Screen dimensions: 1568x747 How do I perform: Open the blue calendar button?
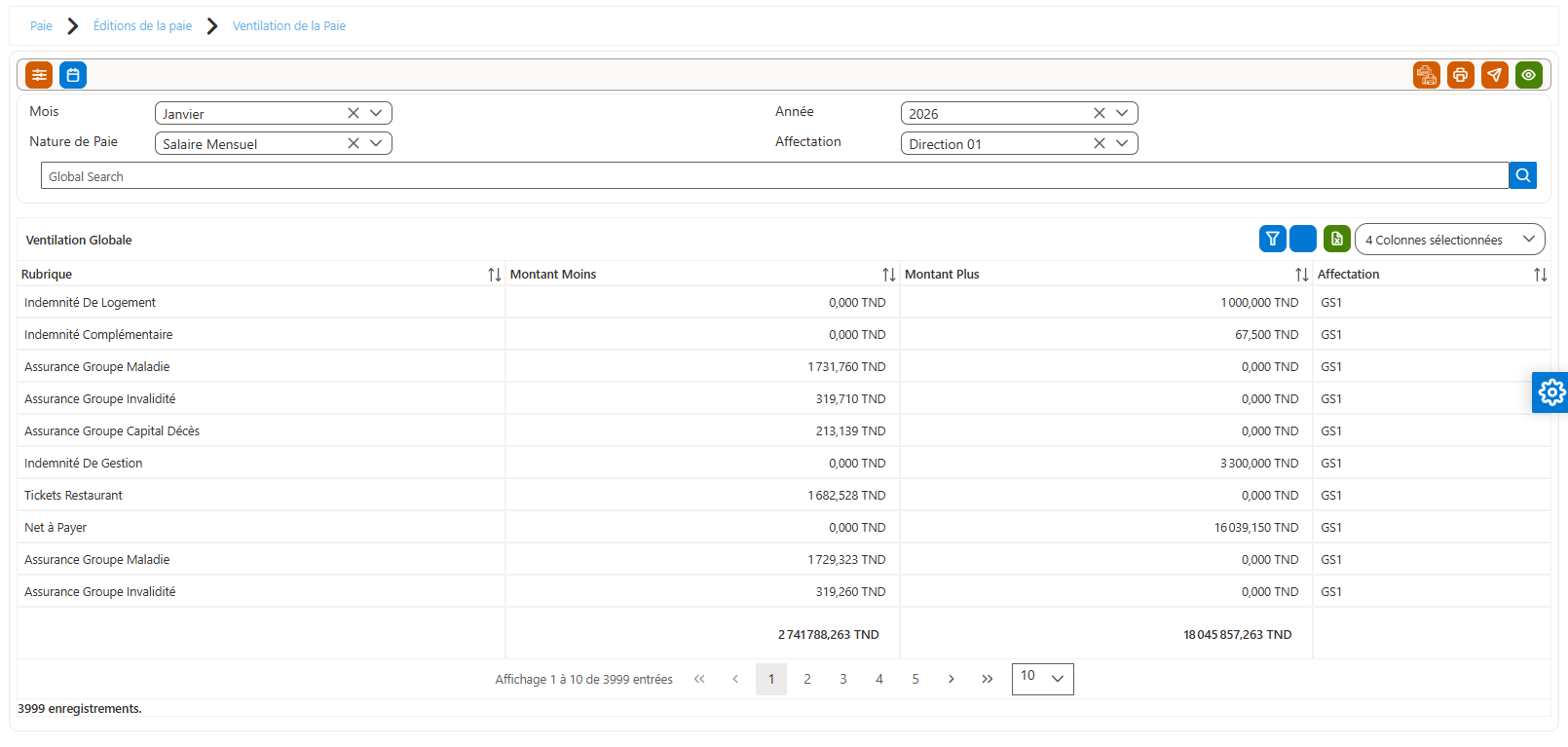pos(73,75)
